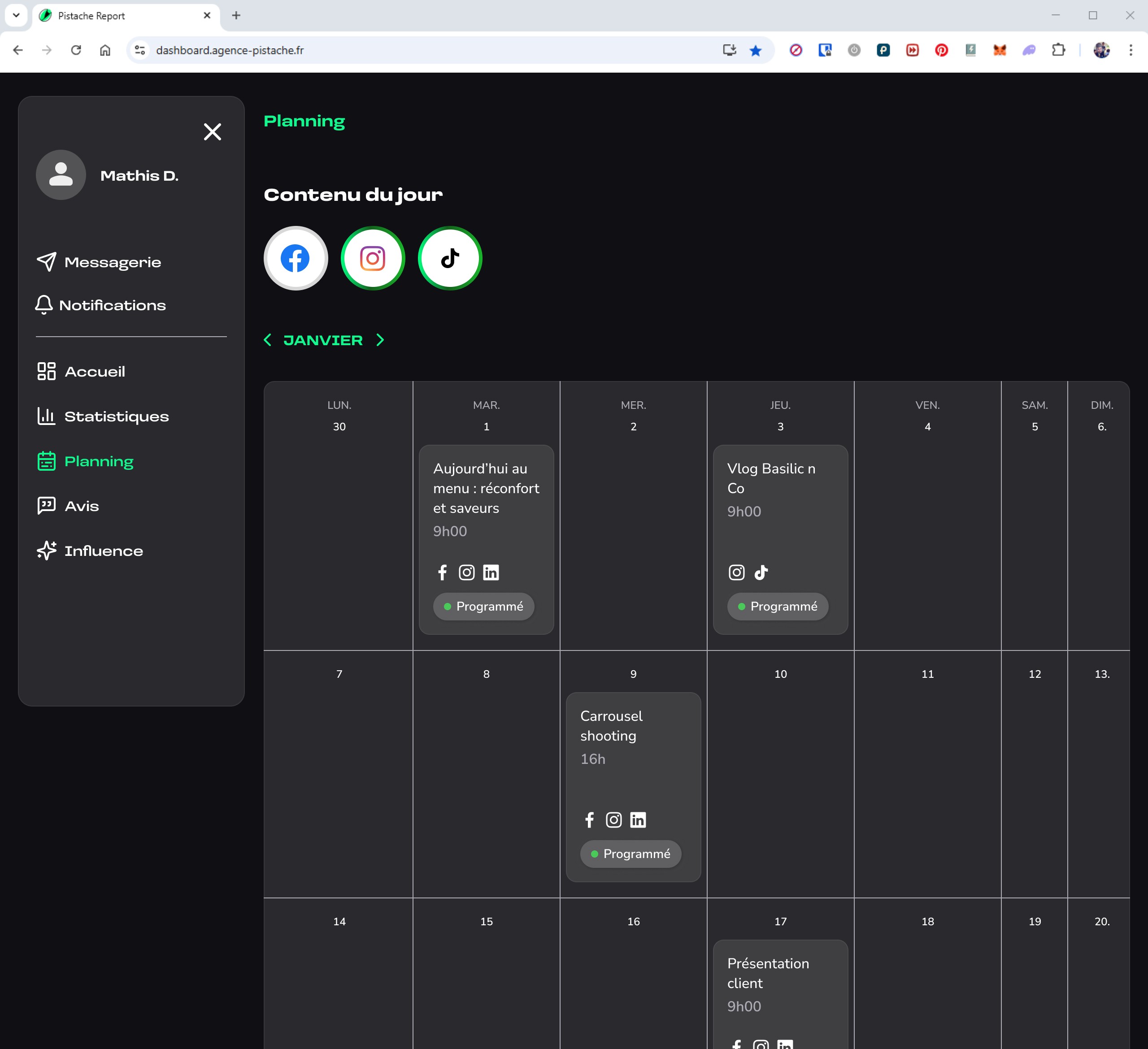
Task: Click the Influence sparkle icon
Action: point(46,551)
